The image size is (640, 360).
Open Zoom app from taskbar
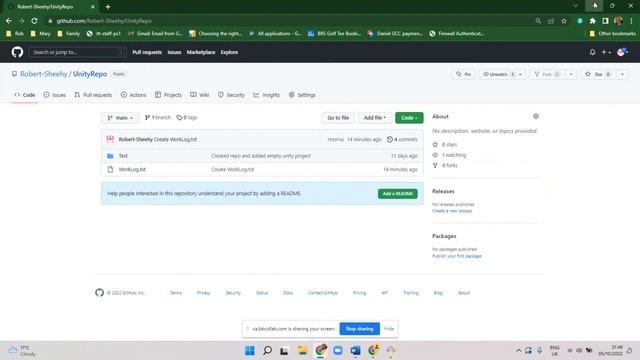click(x=338, y=350)
